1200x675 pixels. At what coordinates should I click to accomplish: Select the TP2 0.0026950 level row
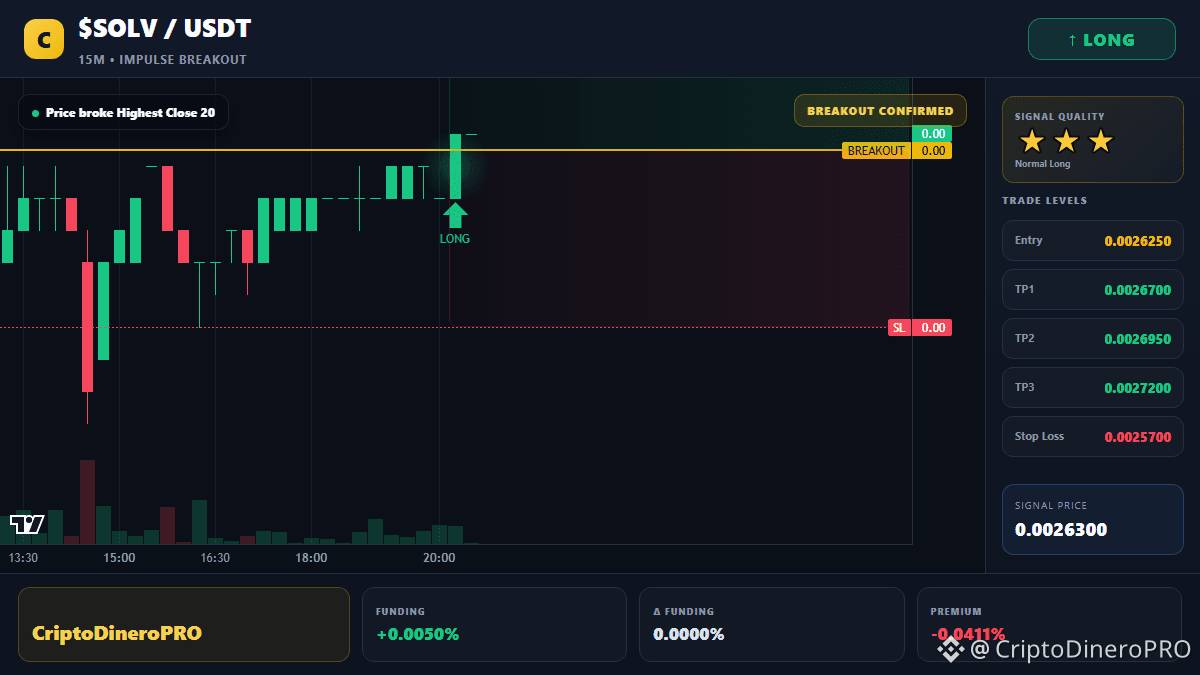tap(1092, 339)
